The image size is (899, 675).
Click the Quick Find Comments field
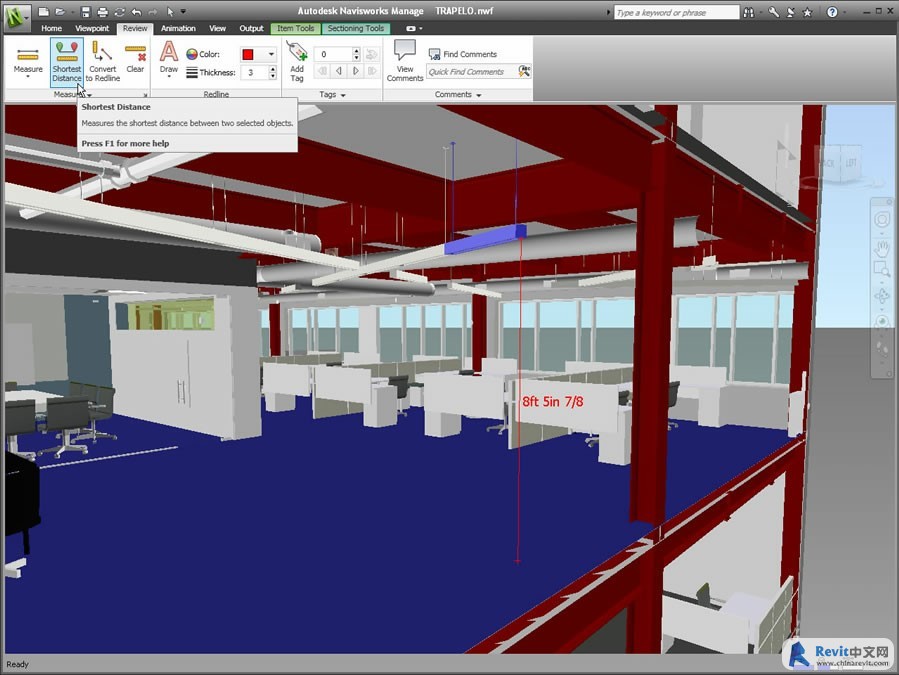[471, 72]
